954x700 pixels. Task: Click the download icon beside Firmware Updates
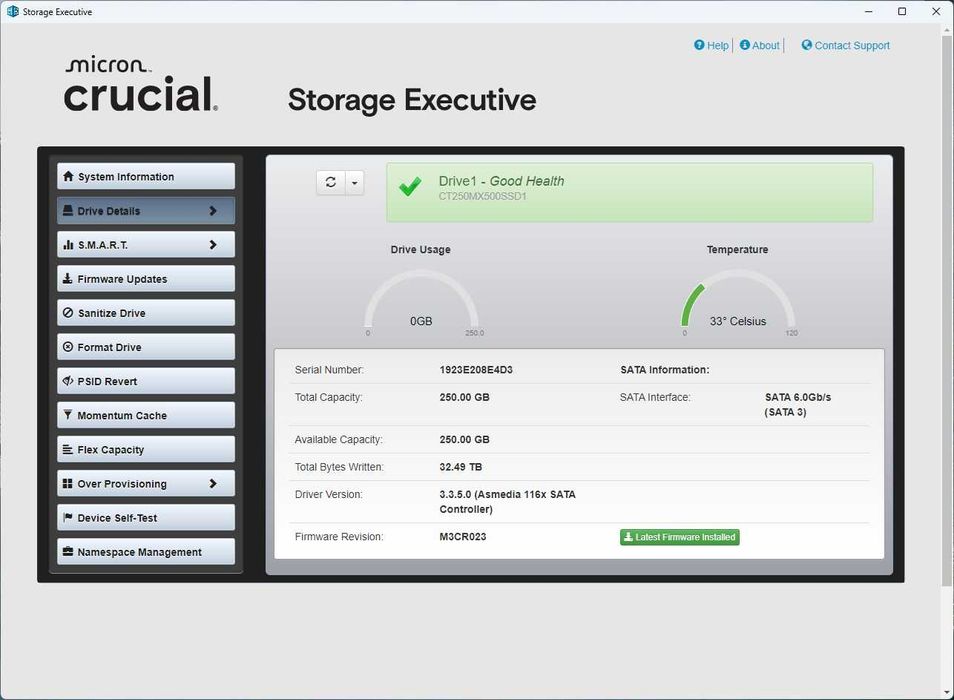click(68, 279)
